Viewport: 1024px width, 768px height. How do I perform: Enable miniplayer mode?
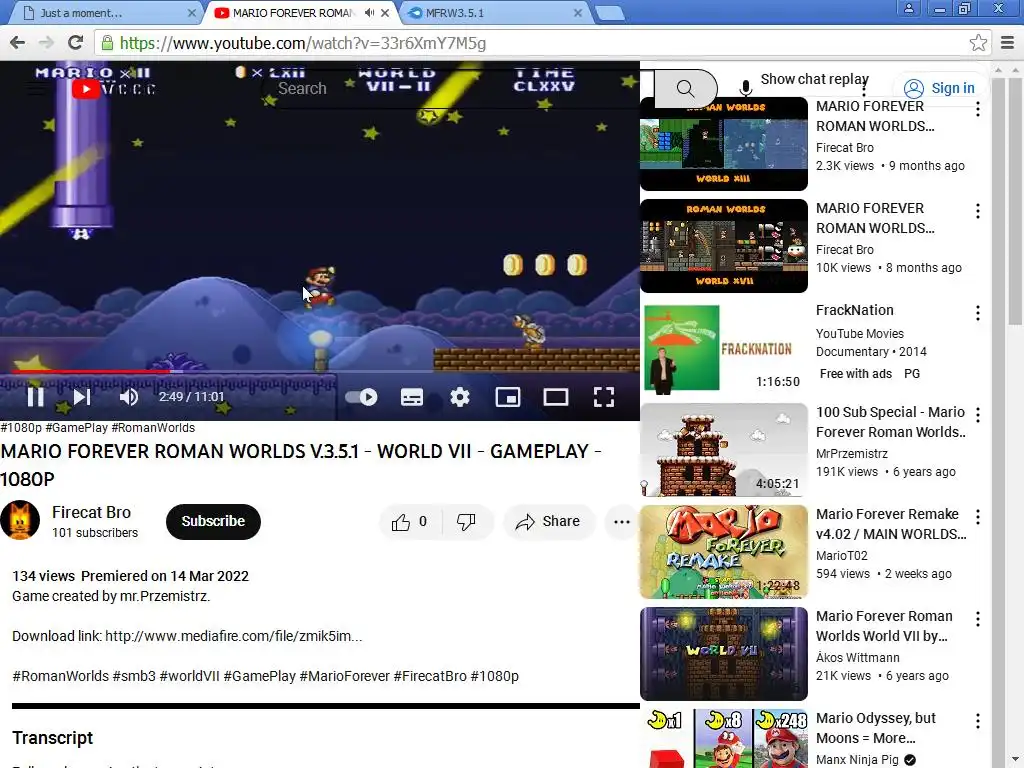[507, 396]
